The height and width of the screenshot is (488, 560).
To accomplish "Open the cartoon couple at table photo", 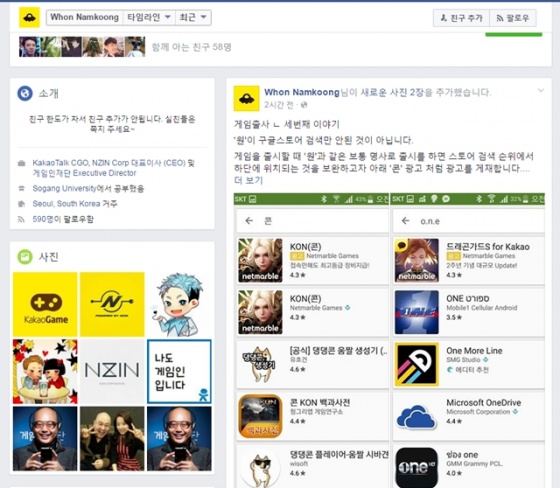I will [x=45, y=372].
